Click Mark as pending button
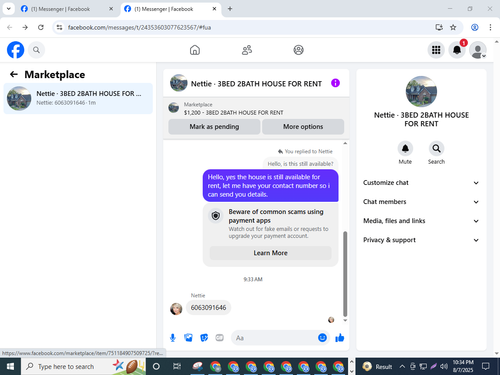Viewport: 500px width, 375px height. (x=214, y=127)
